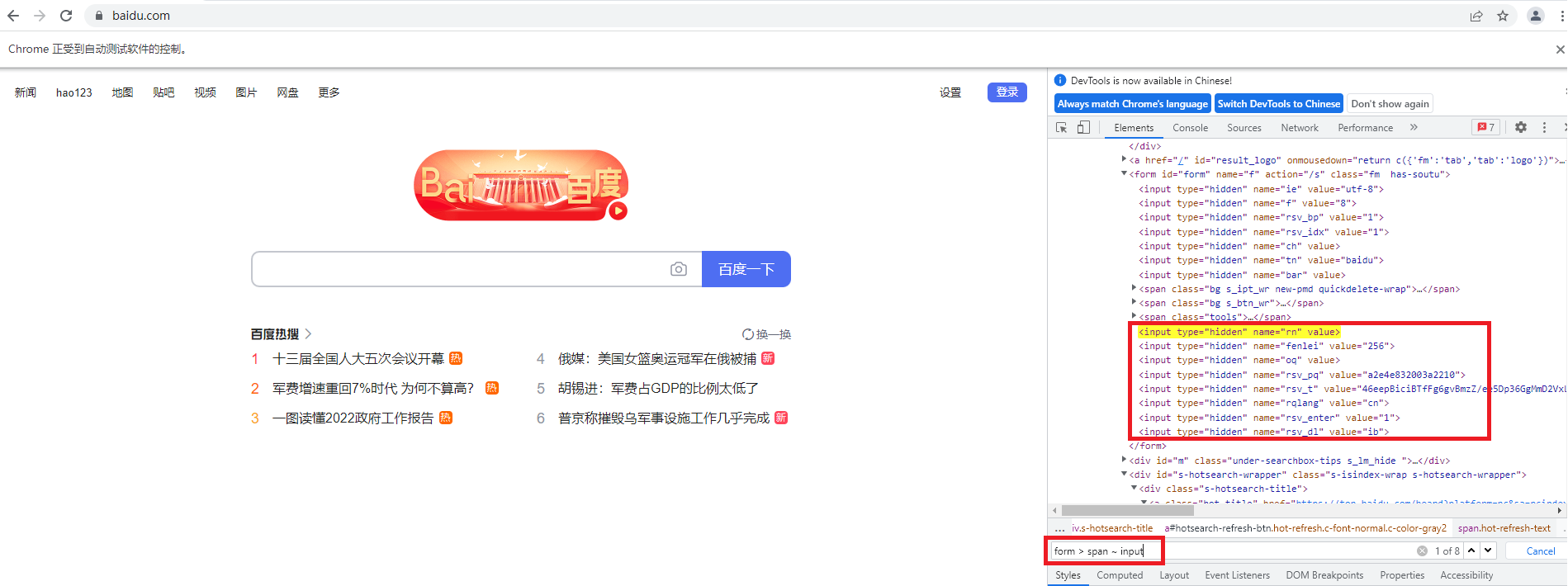Screen dimensions: 1568x586
Task: Switch to the Elements tab
Action: pyautogui.click(x=1134, y=128)
